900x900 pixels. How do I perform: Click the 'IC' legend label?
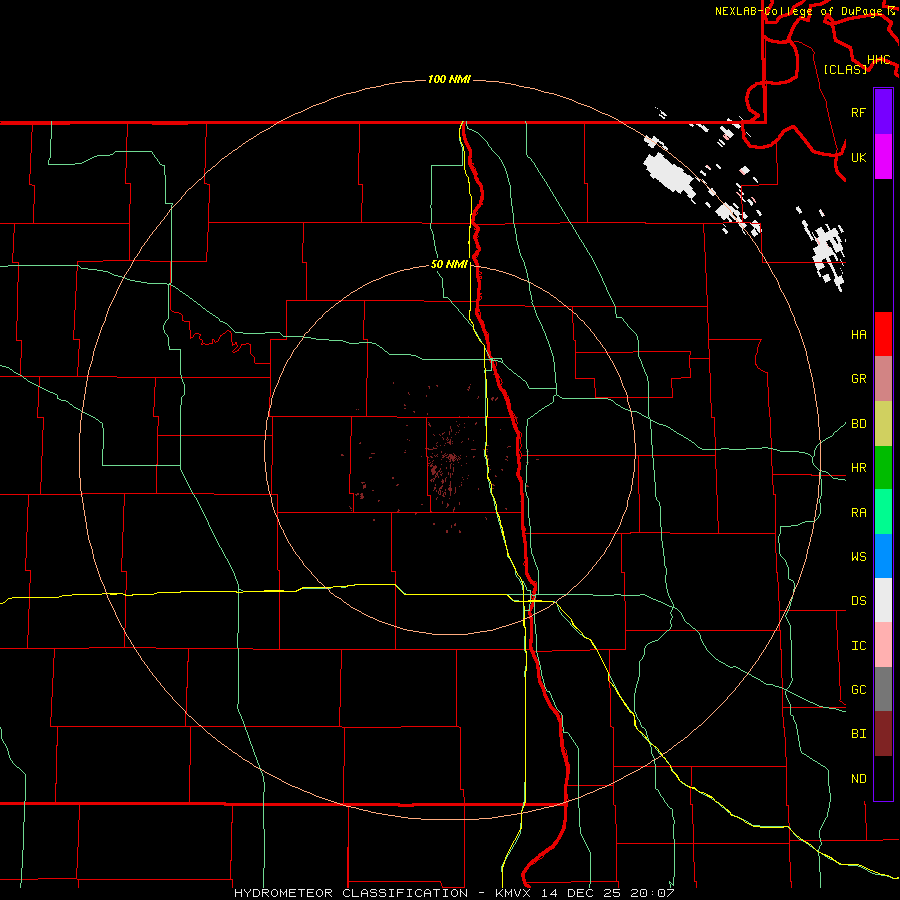point(858,646)
